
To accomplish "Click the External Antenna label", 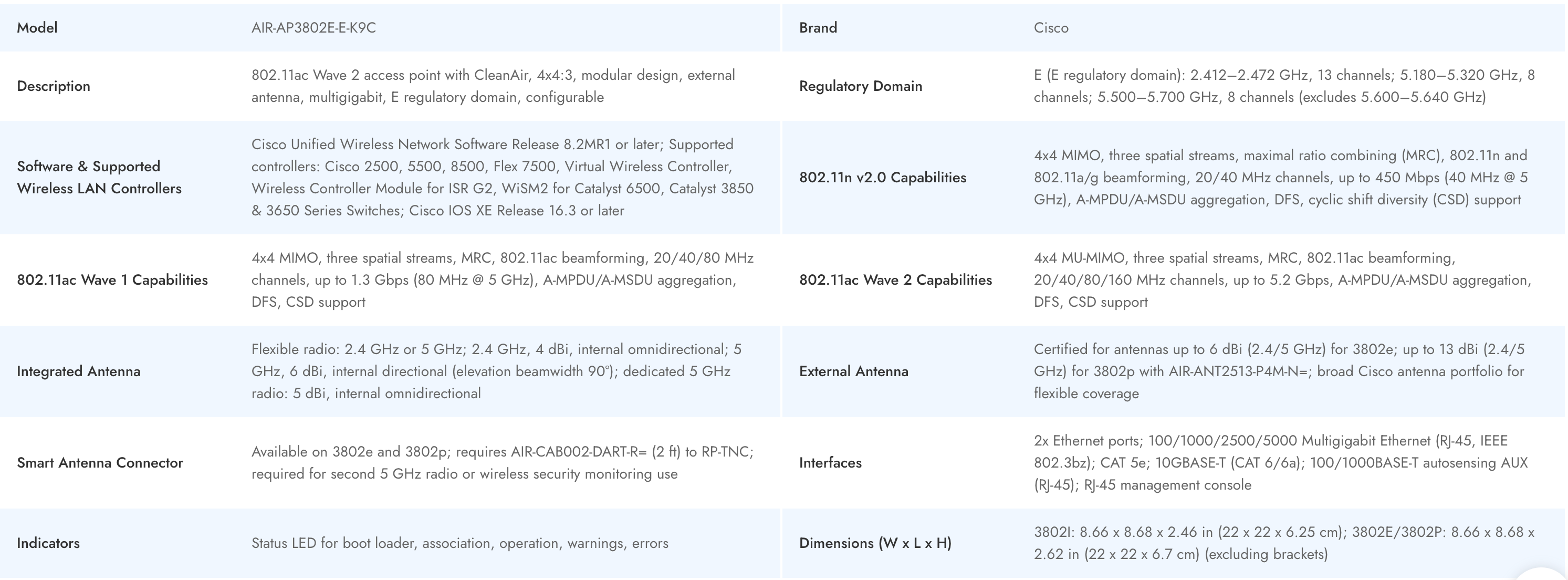I will point(853,371).
